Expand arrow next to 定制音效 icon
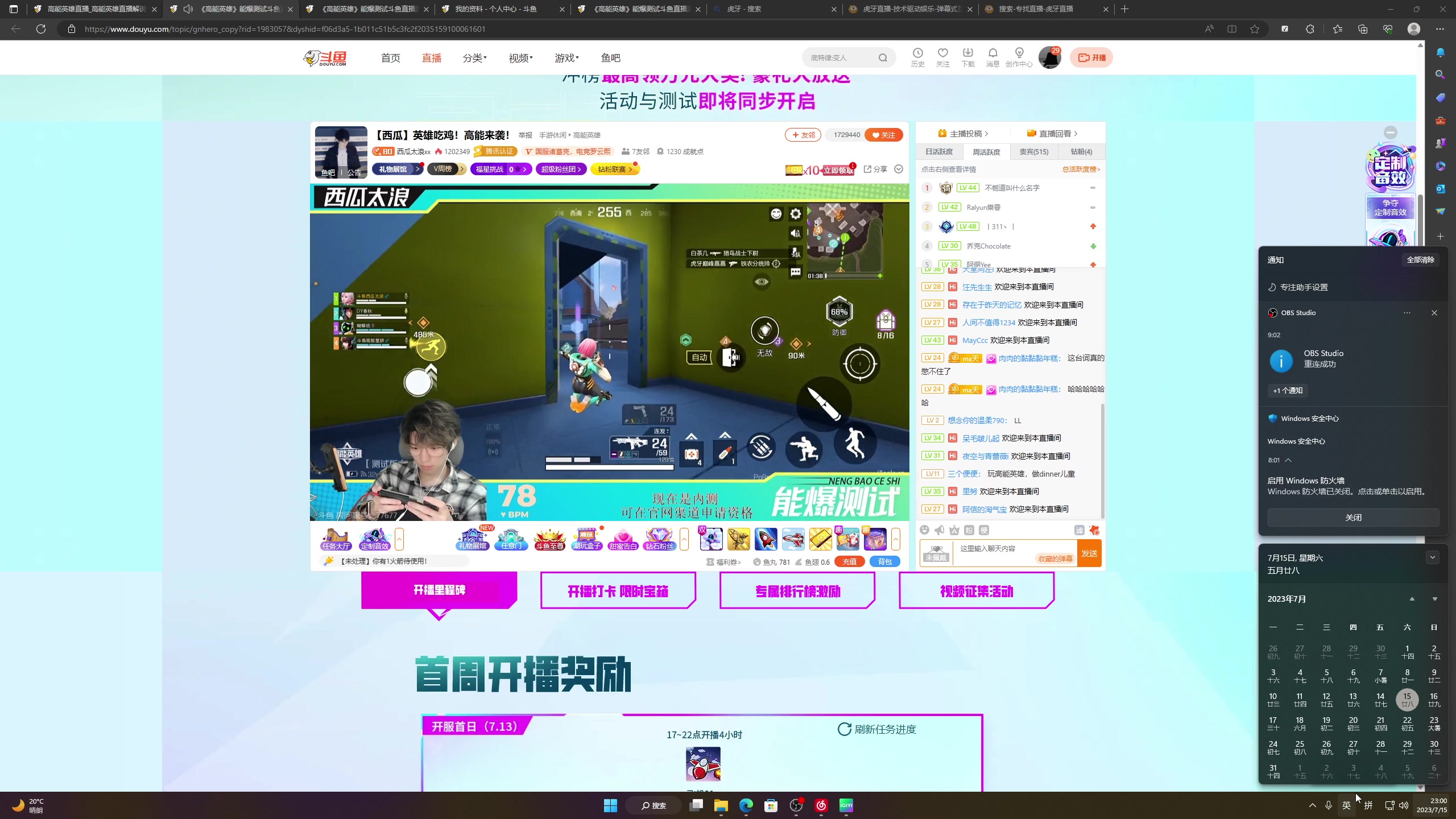 [399, 539]
